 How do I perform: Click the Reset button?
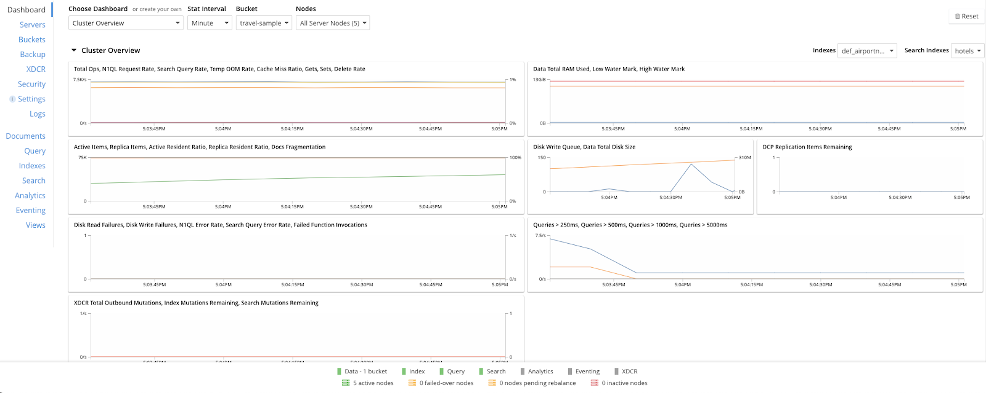coord(966,16)
